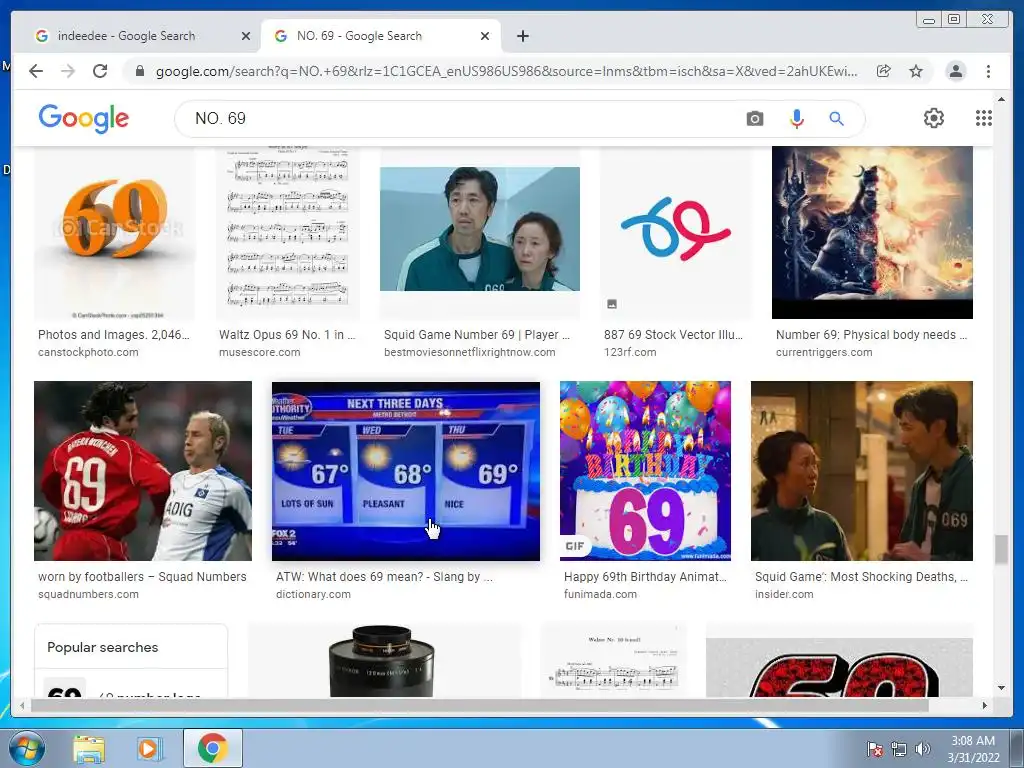Image resolution: width=1024 pixels, height=768 pixels.
Task: Click the blue magnifier search button
Action: coord(837,119)
